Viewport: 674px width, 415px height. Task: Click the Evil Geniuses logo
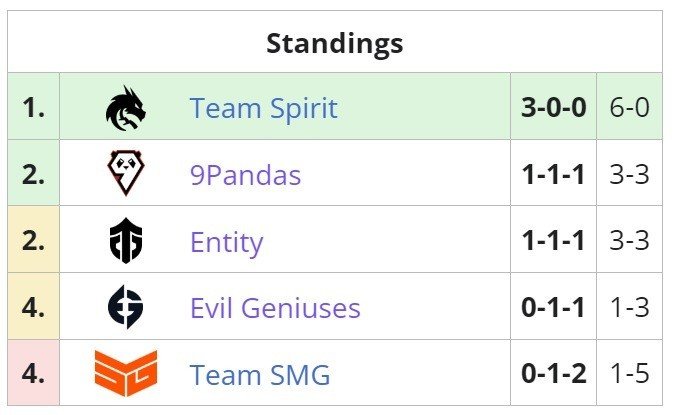coord(126,307)
